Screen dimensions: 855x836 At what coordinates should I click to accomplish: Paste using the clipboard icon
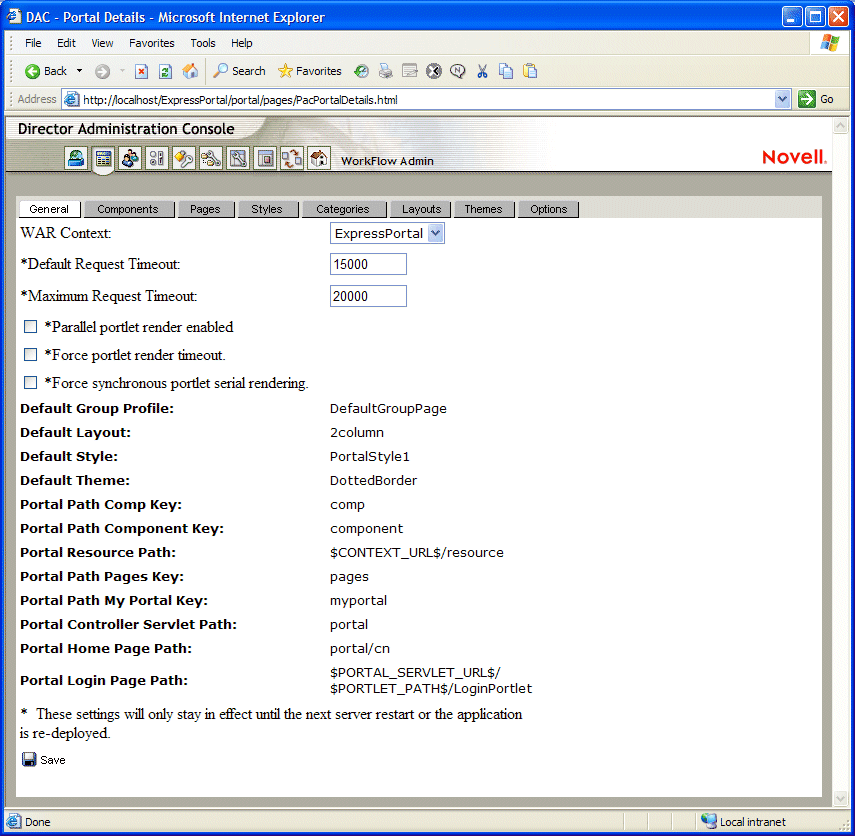(530, 71)
